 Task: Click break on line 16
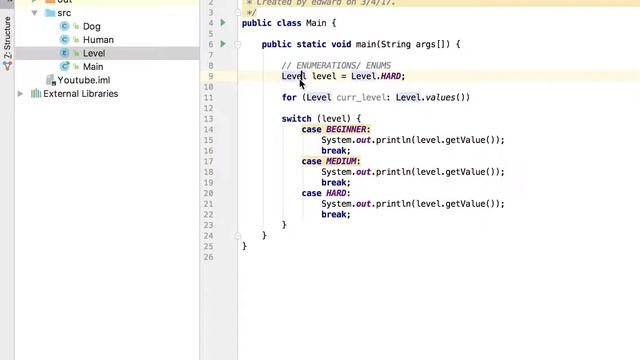click(333, 151)
